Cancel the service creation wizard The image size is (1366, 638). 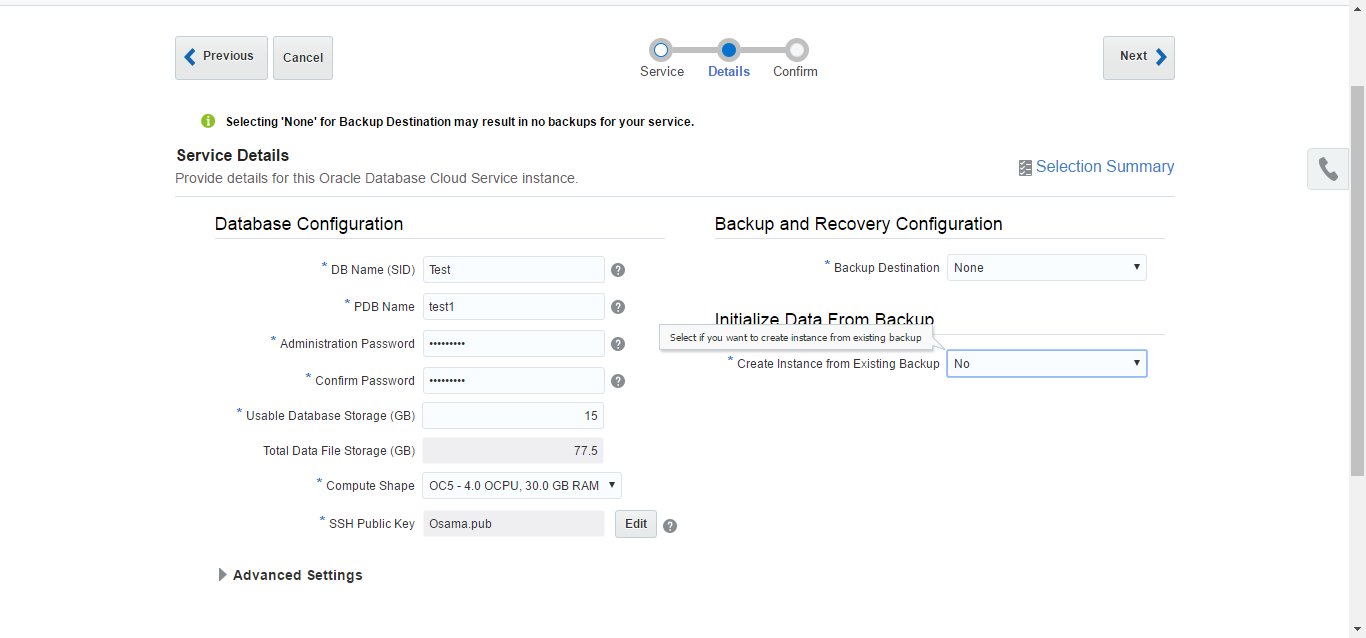pos(303,58)
